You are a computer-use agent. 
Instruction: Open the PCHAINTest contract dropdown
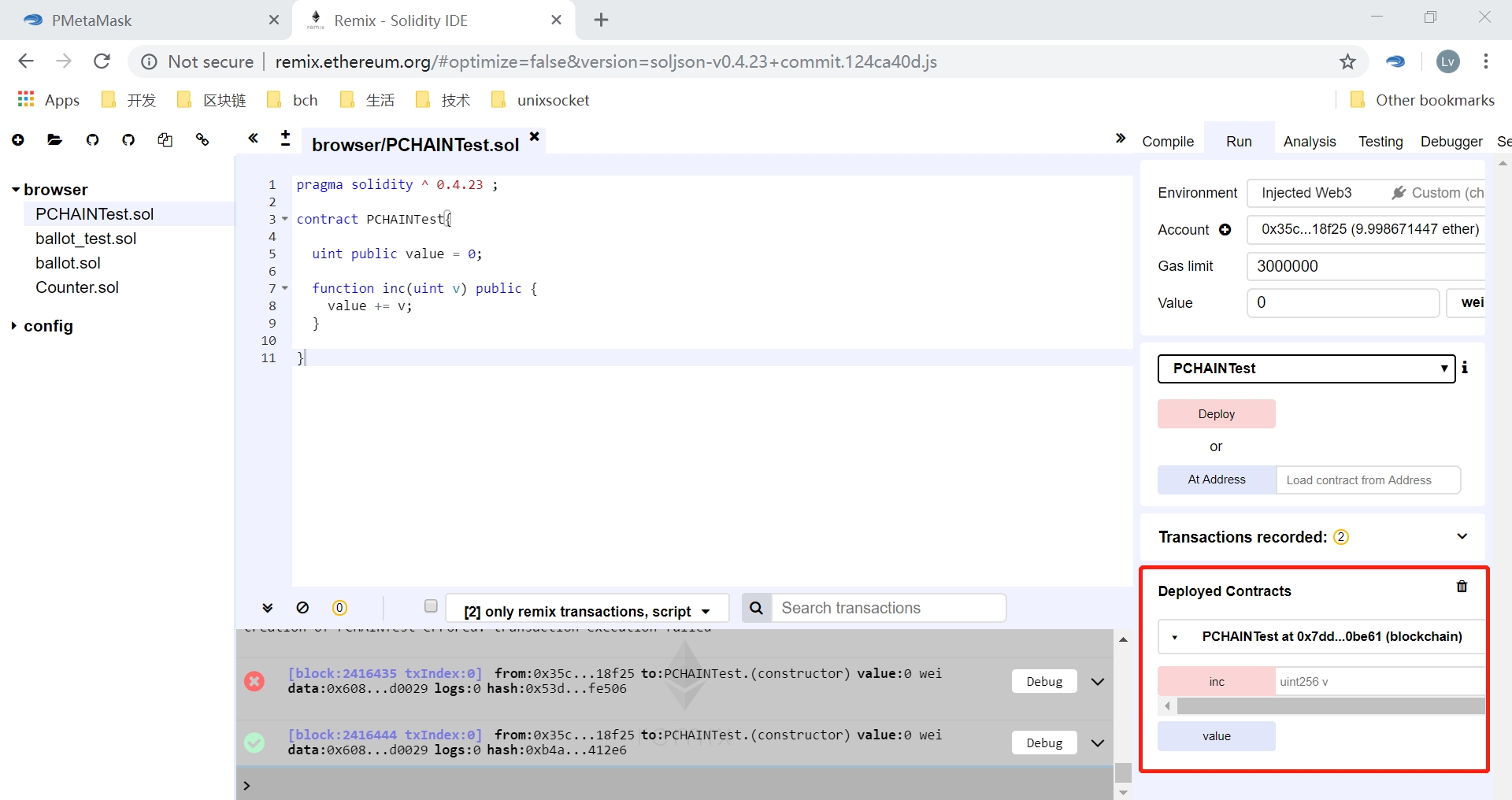pyautogui.click(x=1306, y=369)
